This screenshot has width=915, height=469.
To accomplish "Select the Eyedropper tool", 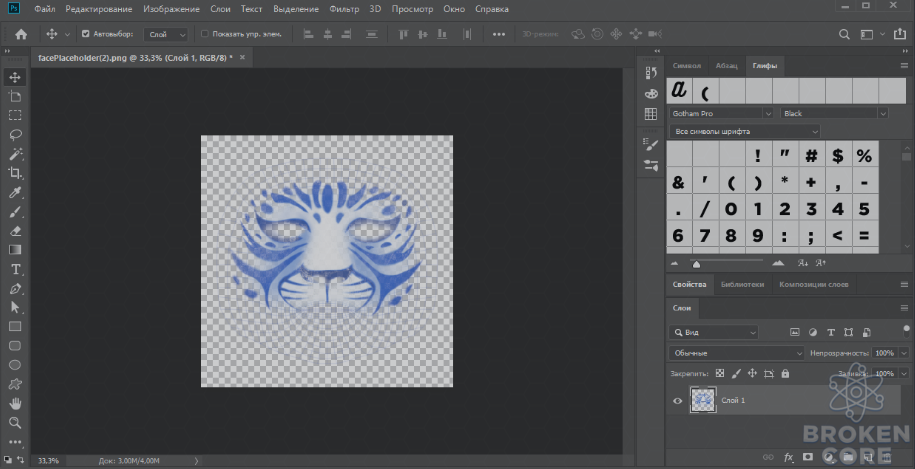I will [x=15, y=192].
